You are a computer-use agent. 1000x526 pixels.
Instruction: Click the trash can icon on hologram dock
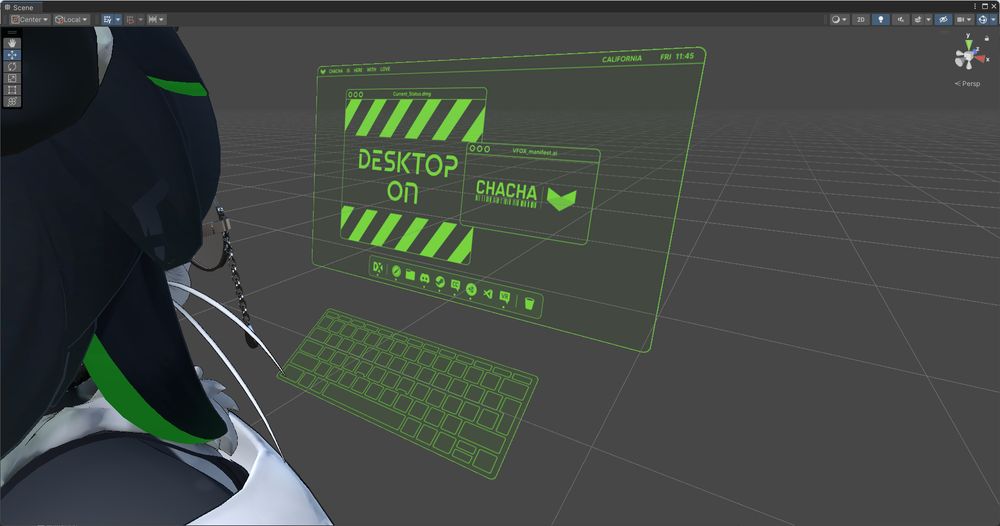pos(529,303)
